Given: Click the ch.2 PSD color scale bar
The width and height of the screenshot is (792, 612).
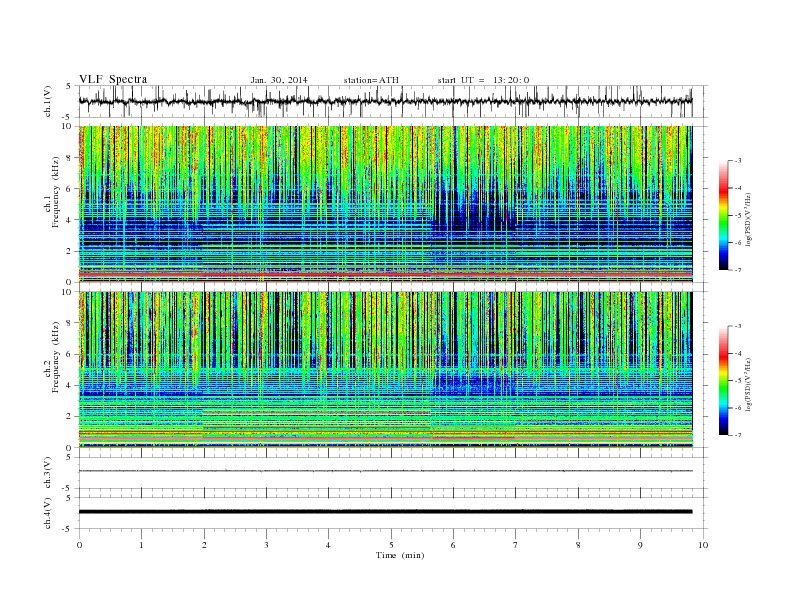Looking at the screenshot, I should click(724, 381).
